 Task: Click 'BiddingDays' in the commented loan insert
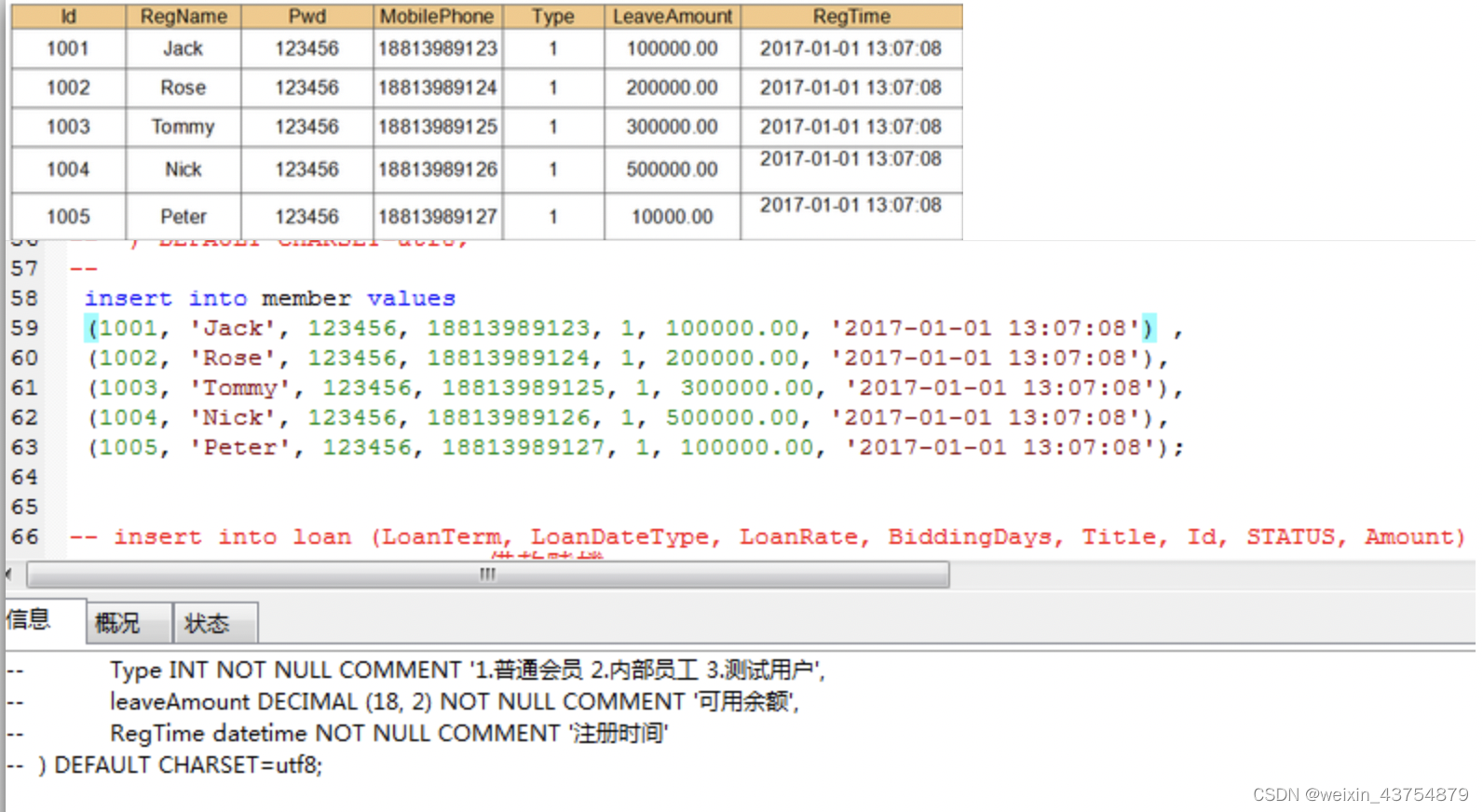[x=969, y=537]
